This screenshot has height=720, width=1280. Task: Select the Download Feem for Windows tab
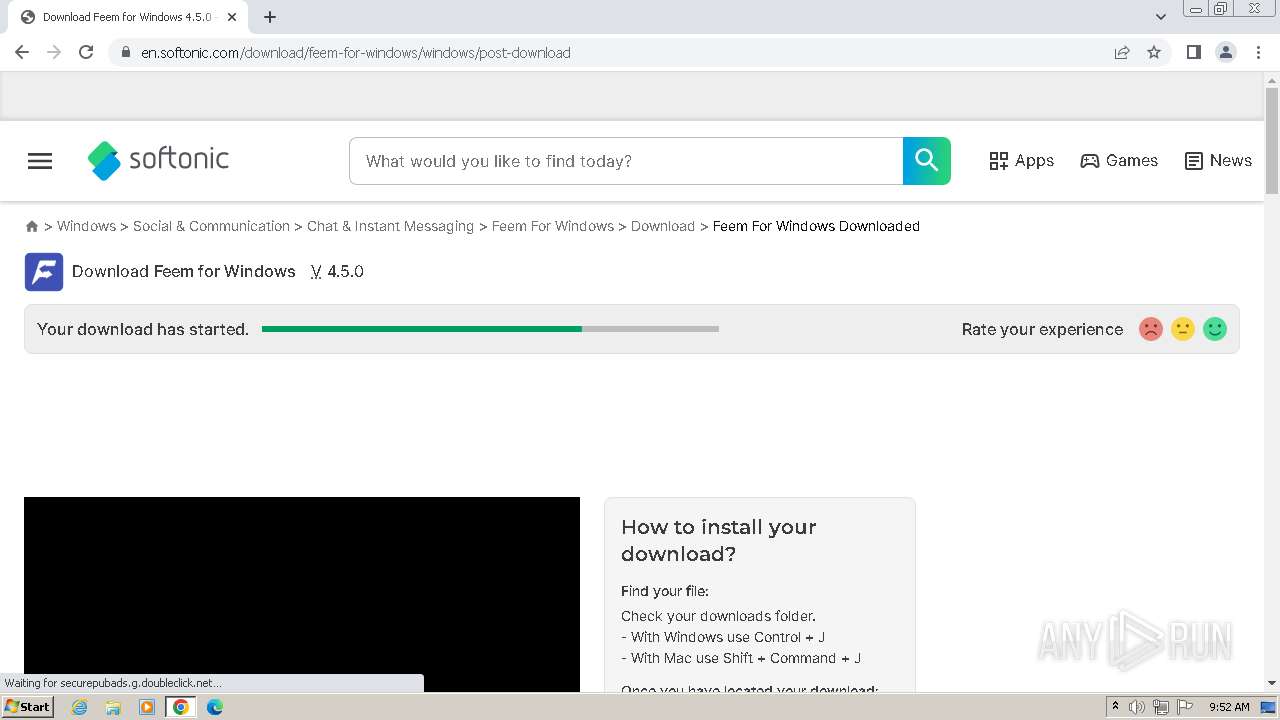point(127,17)
